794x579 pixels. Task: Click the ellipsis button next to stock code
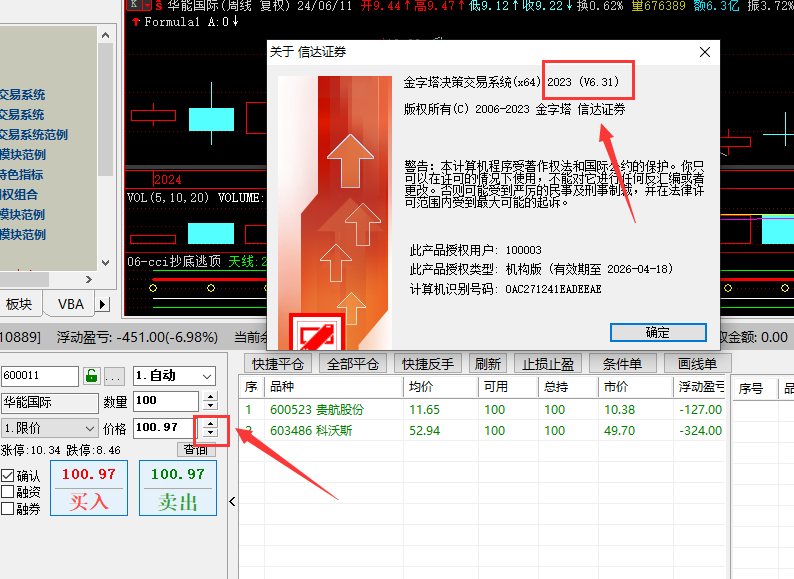pyautogui.click(x=114, y=376)
